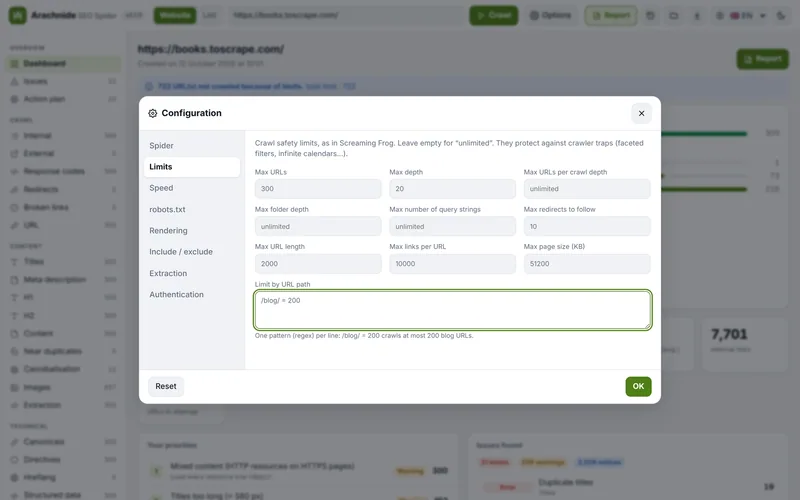The image size is (800, 500).
Task: Open the Spider configuration tab
Action: coord(192,145)
